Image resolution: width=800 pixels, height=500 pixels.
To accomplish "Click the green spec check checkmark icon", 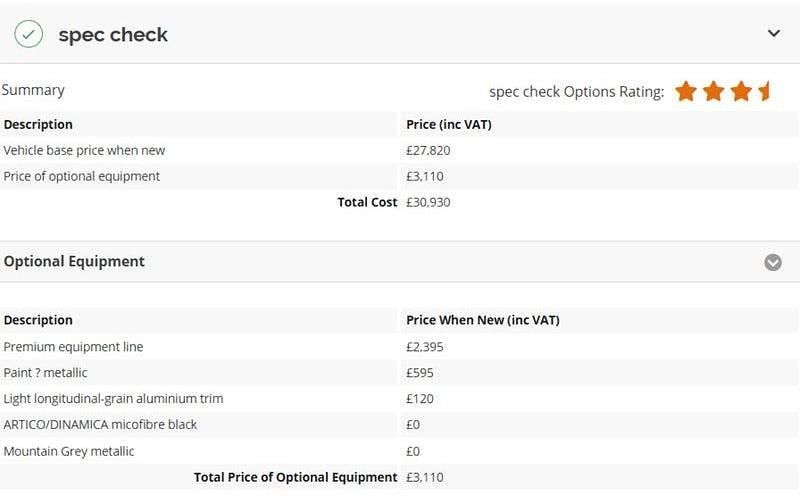I will (x=28, y=34).
